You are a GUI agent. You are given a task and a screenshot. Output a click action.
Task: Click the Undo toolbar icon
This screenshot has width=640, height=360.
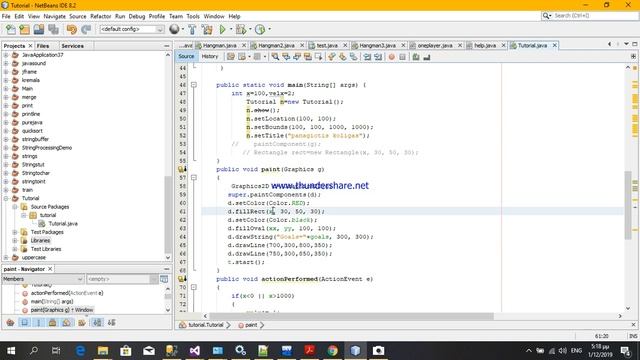[72, 29]
